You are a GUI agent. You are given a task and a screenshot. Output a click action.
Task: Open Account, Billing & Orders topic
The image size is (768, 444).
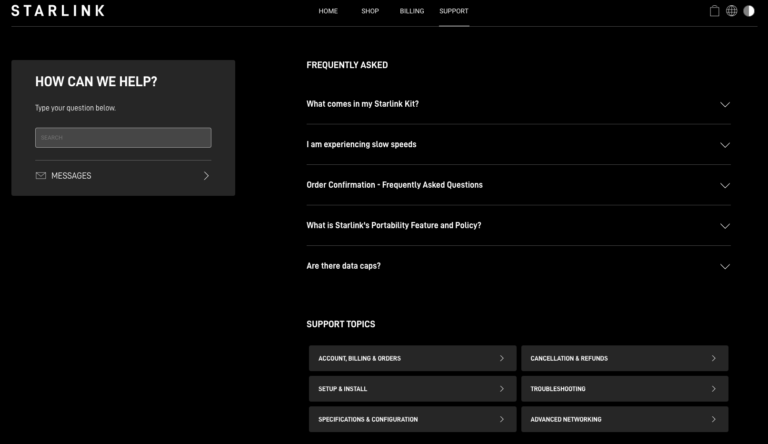[x=412, y=358]
